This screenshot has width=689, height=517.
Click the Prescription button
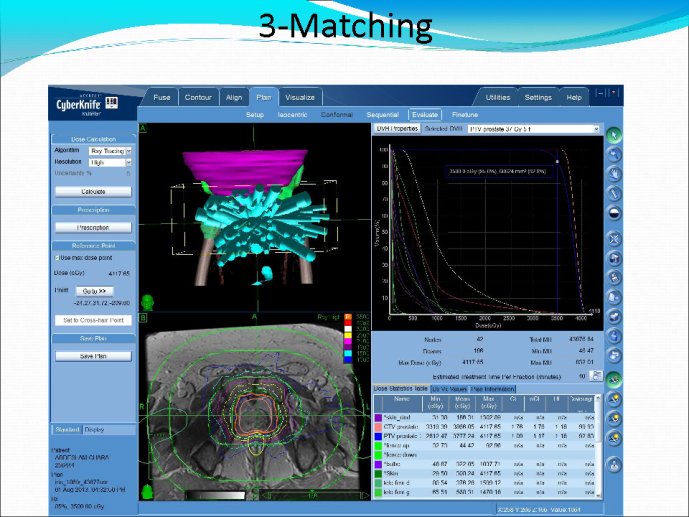[93, 228]
